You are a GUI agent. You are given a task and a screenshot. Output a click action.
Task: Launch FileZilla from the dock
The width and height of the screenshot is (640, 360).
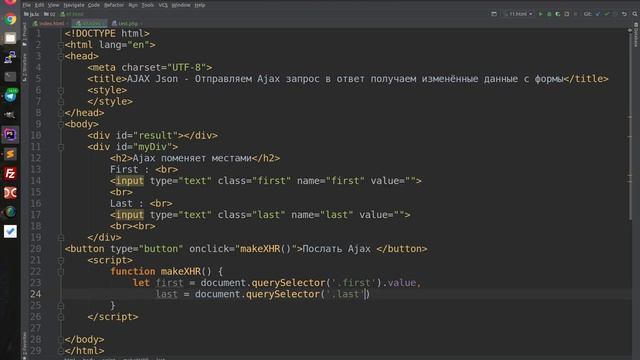pos(10,173)
